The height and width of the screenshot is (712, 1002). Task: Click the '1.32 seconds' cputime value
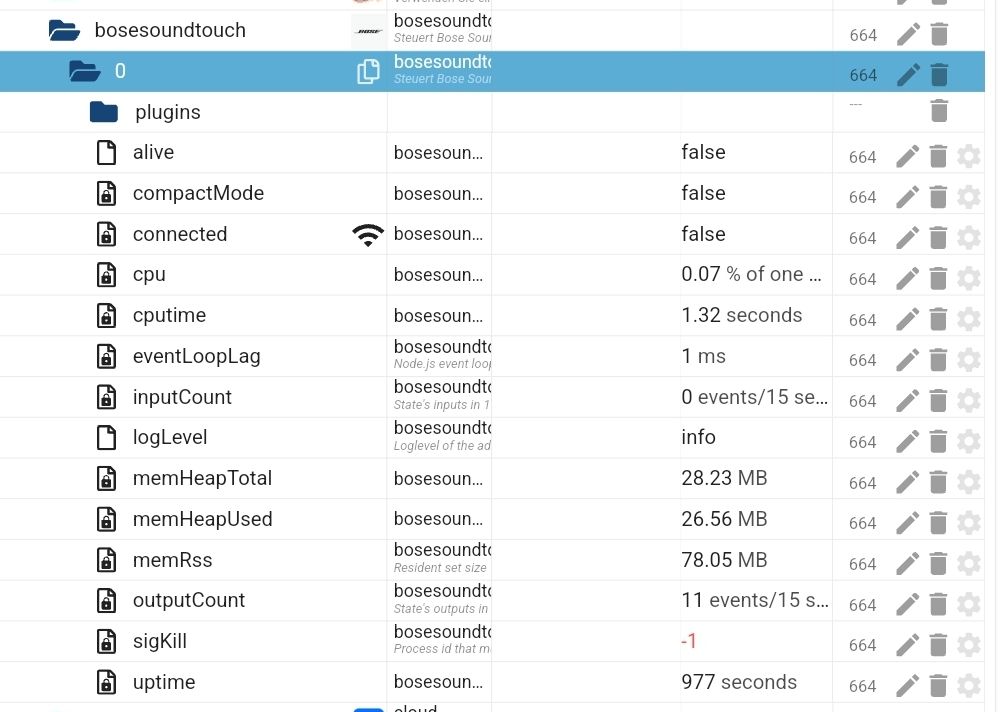click(741, 315)
